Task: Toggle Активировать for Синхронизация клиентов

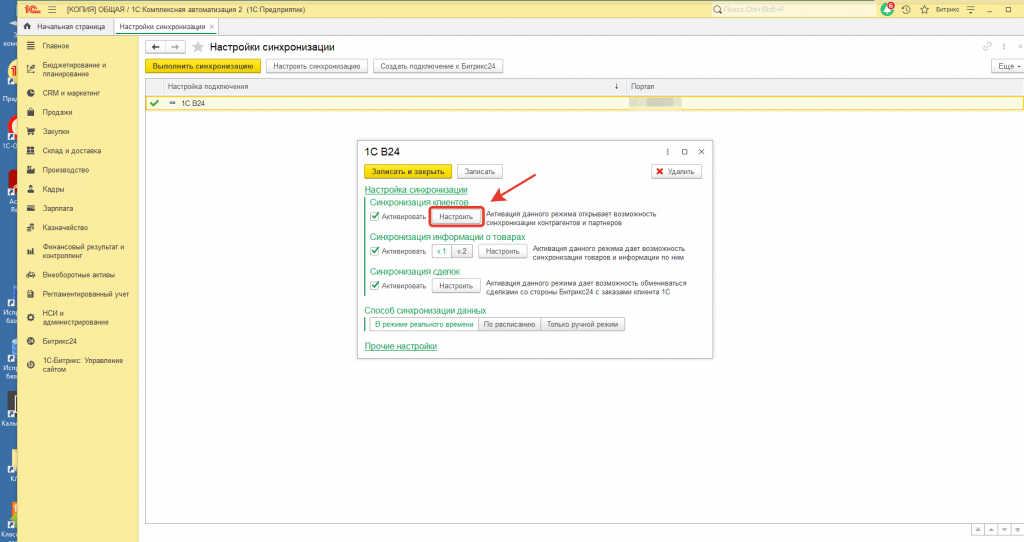Action: pos(375,216)
